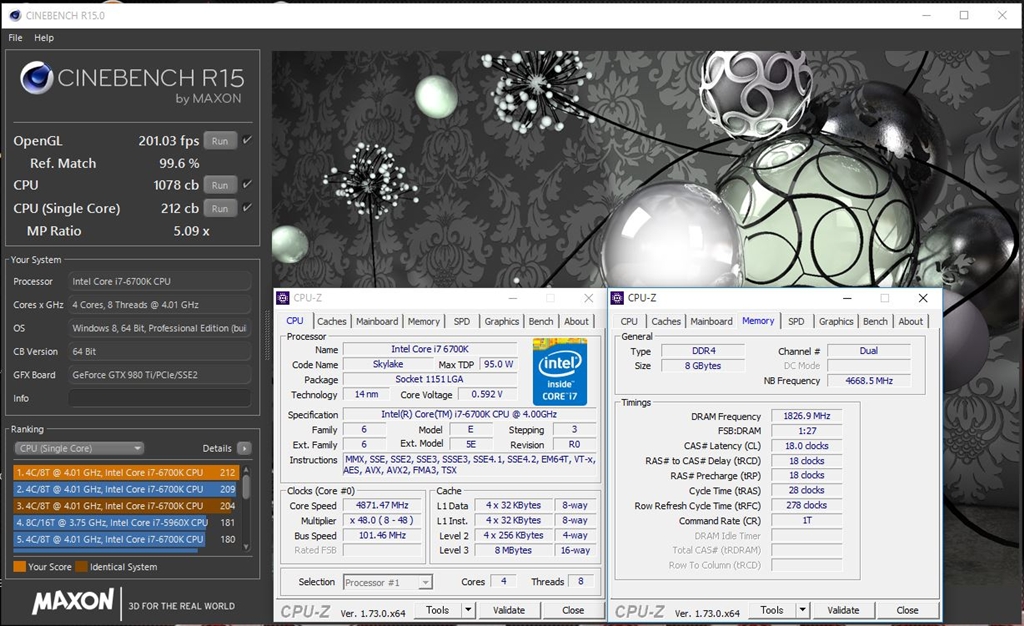1024x626 pixels.
Task: Uncheck the CPU (Single Core) test checkbox
Action: (x=247, y=207)
